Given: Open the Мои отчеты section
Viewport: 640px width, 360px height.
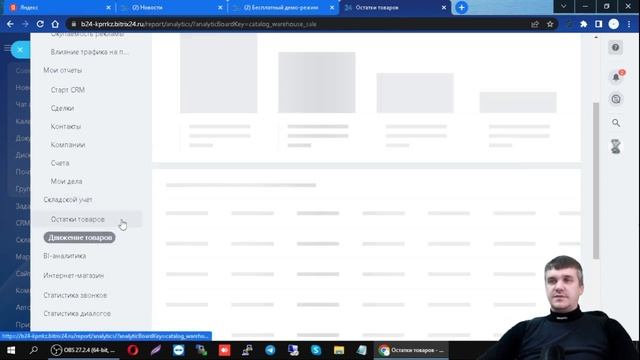Looking at the screenshot, I should [62, 70].
